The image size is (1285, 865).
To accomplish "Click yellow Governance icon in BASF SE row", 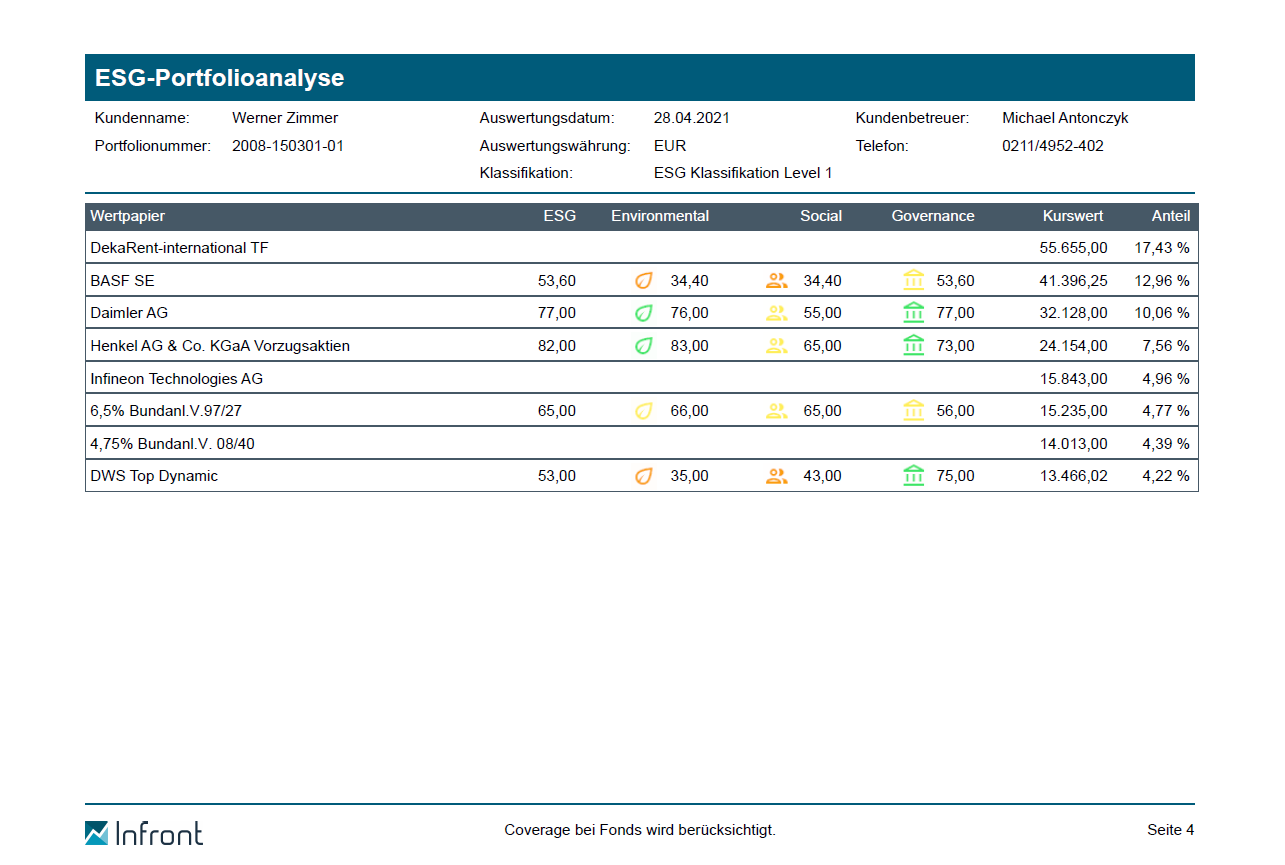I will coord(913,281).
